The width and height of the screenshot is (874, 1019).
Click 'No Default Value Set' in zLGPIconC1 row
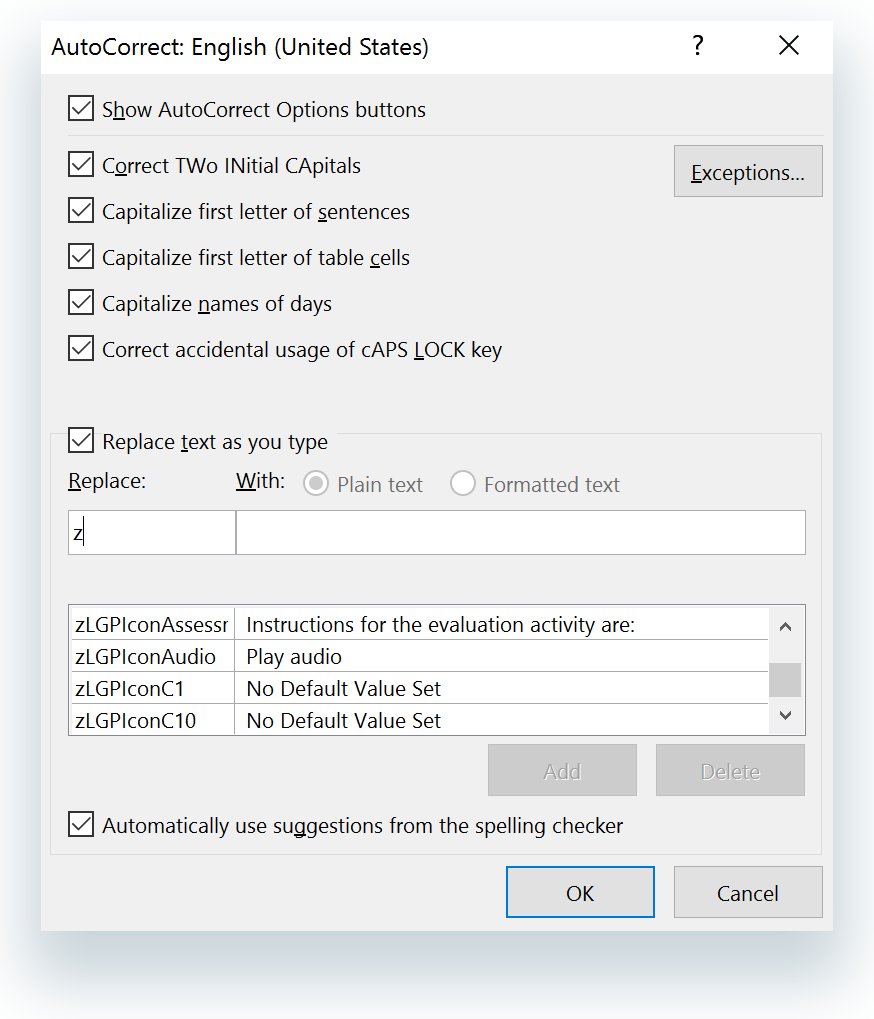click(344, 688)
